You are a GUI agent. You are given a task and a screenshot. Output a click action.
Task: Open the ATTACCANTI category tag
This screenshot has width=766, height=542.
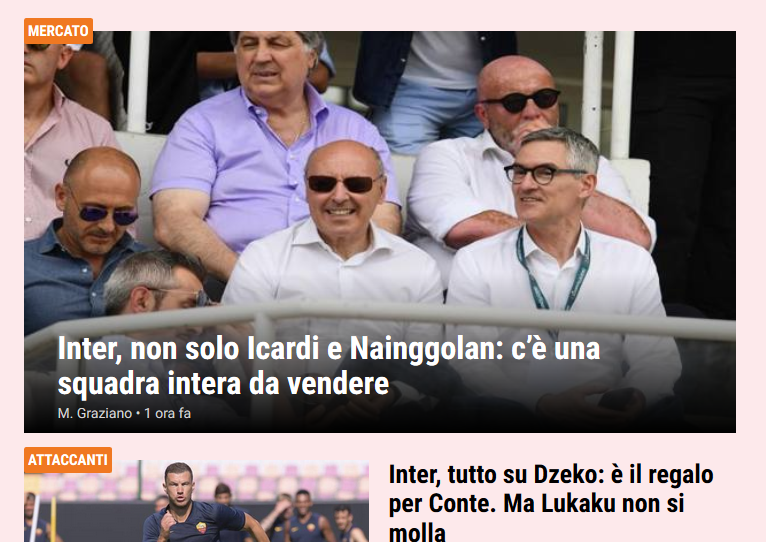point(68,460)
